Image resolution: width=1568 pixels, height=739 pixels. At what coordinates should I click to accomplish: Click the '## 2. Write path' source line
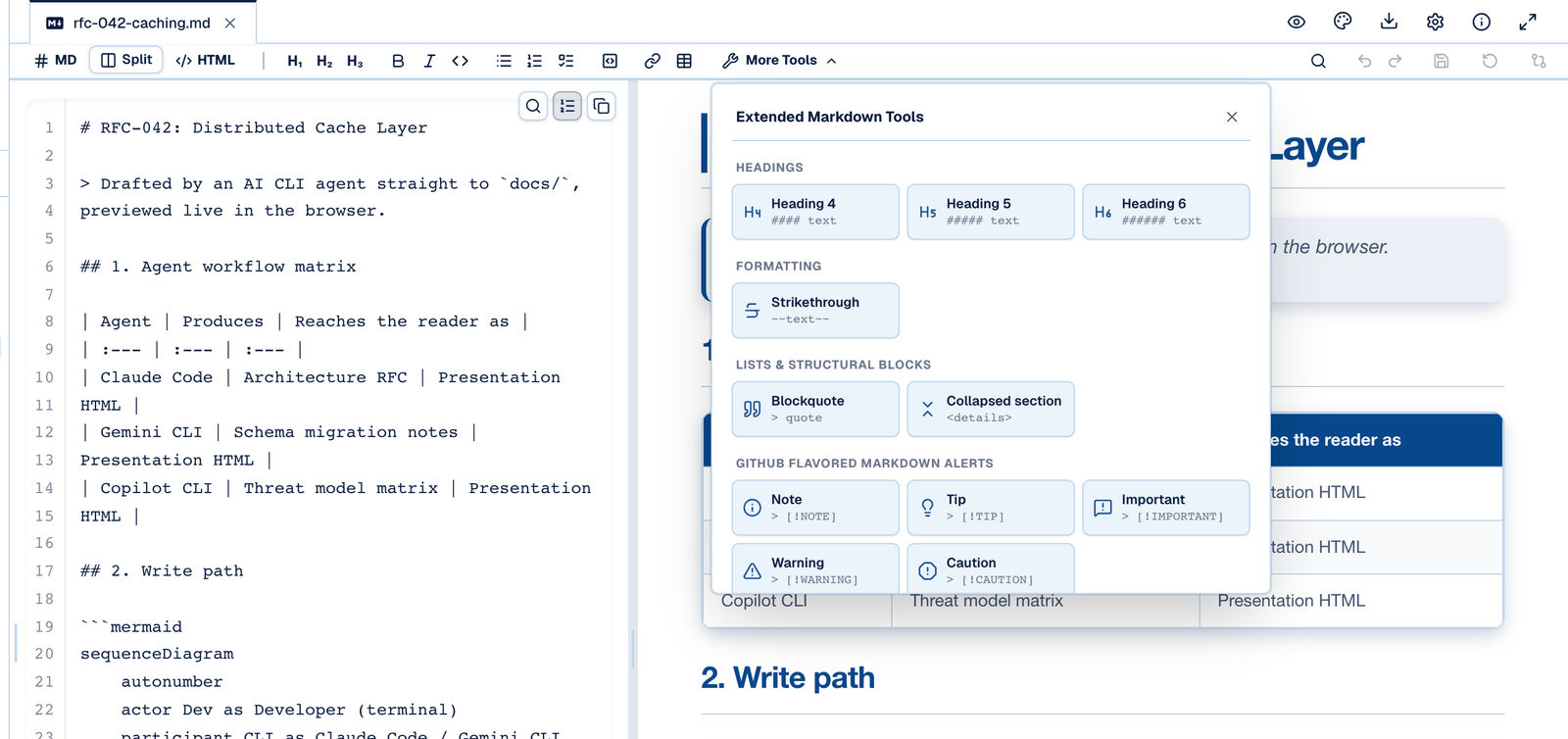[162, 571]
